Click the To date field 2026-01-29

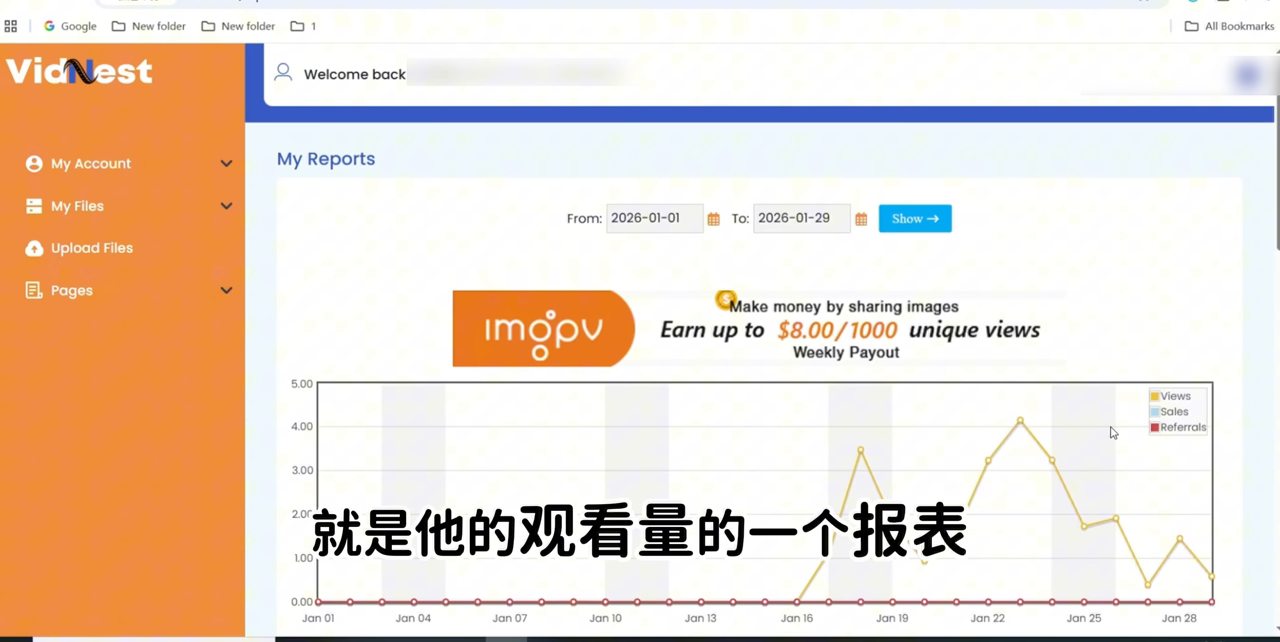[x=801, y=218]
